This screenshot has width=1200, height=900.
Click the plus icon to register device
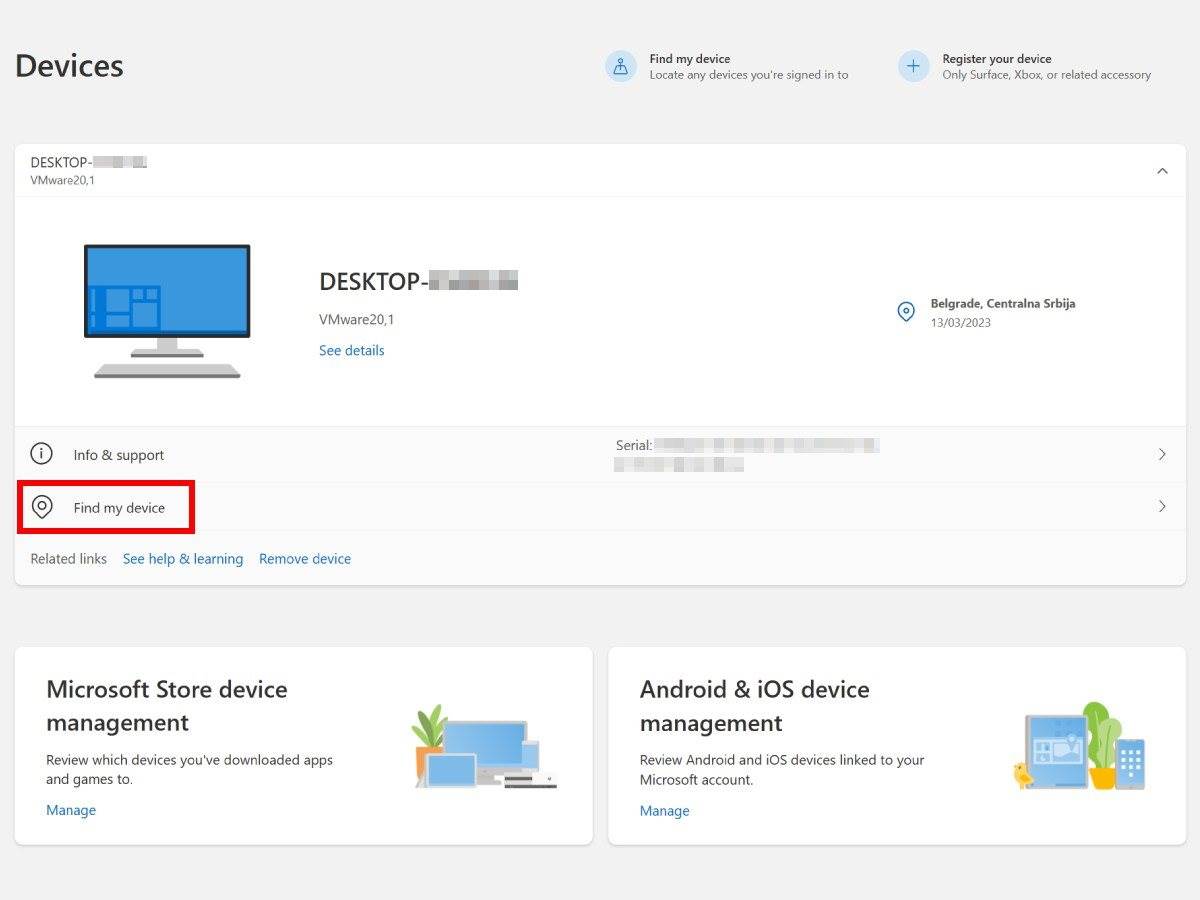pos(913,67)
